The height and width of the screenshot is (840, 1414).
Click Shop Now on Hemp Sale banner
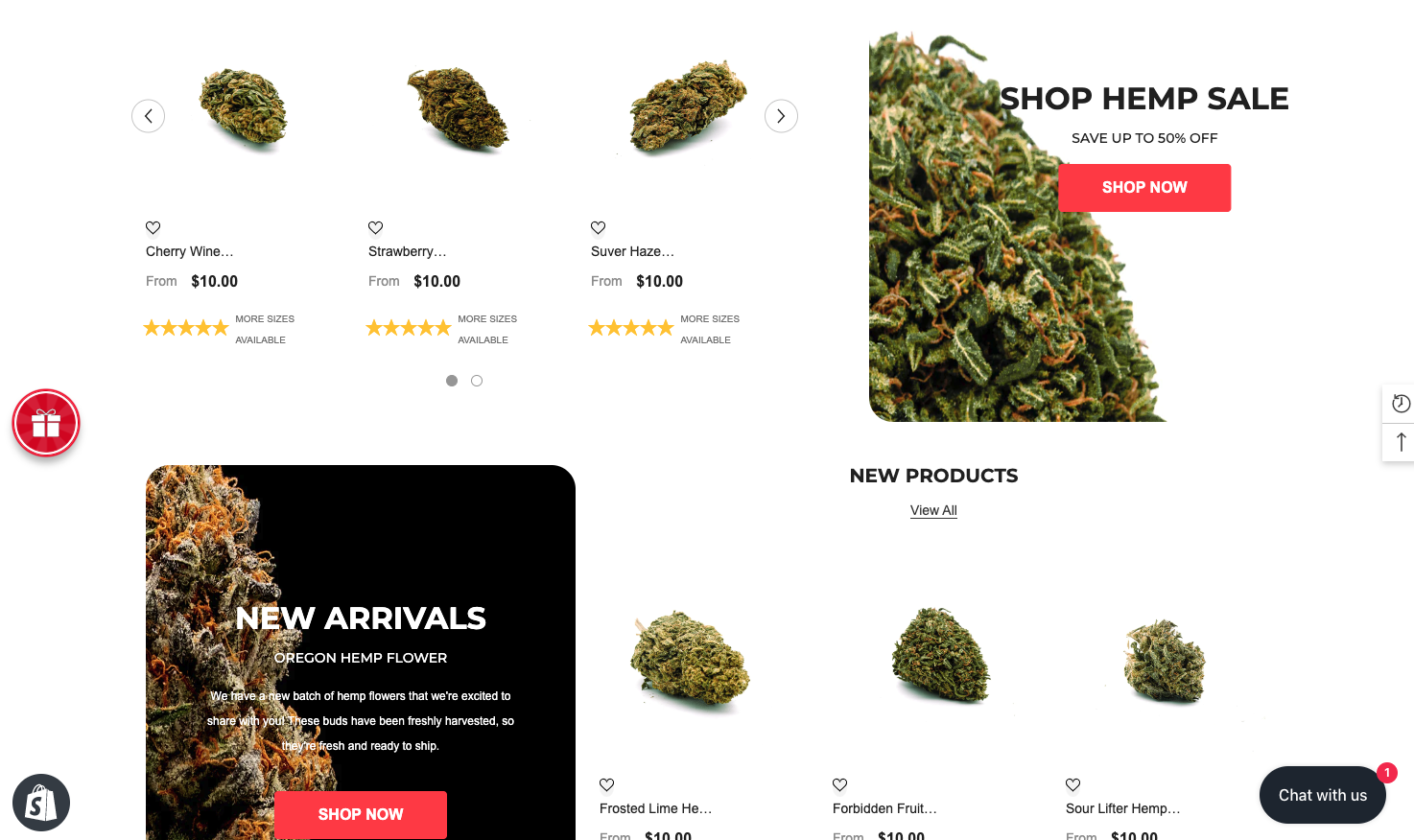point(1144,188)
